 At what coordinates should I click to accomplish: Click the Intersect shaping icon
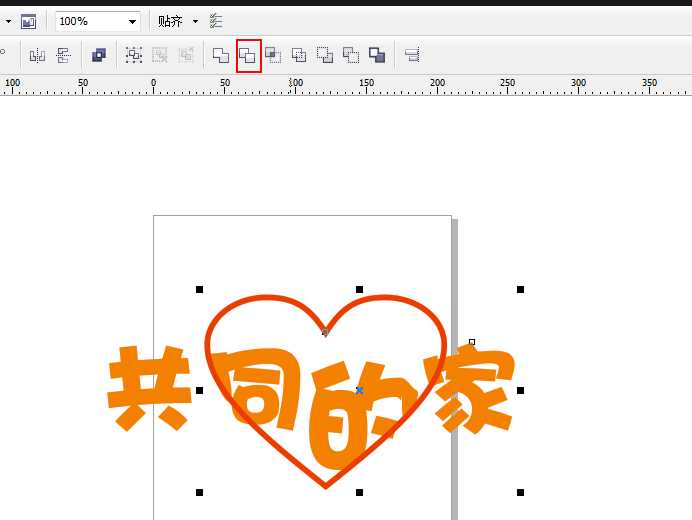click(x=273, y=55)
